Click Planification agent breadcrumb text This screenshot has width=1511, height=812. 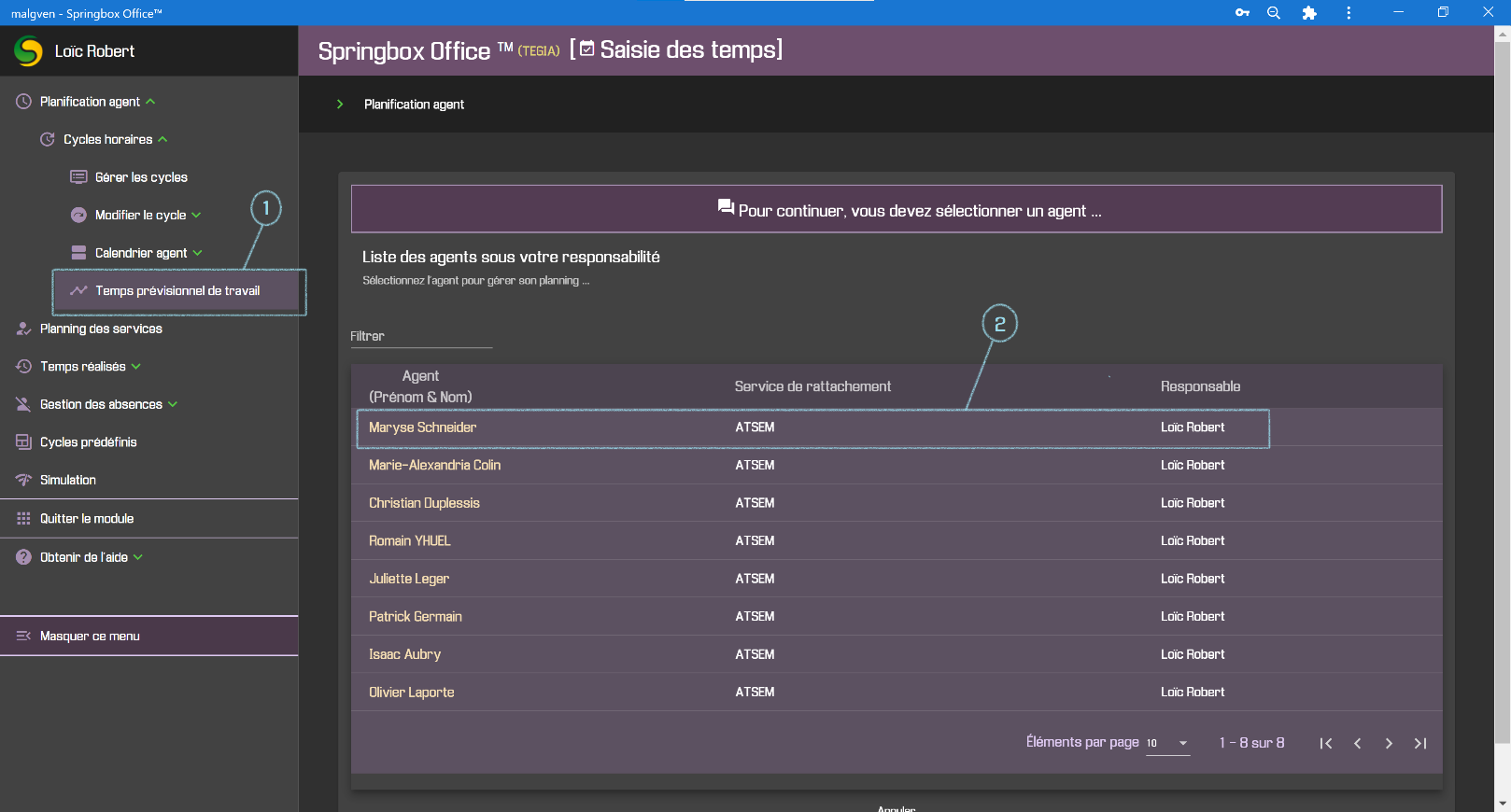(x=414, y=105)
